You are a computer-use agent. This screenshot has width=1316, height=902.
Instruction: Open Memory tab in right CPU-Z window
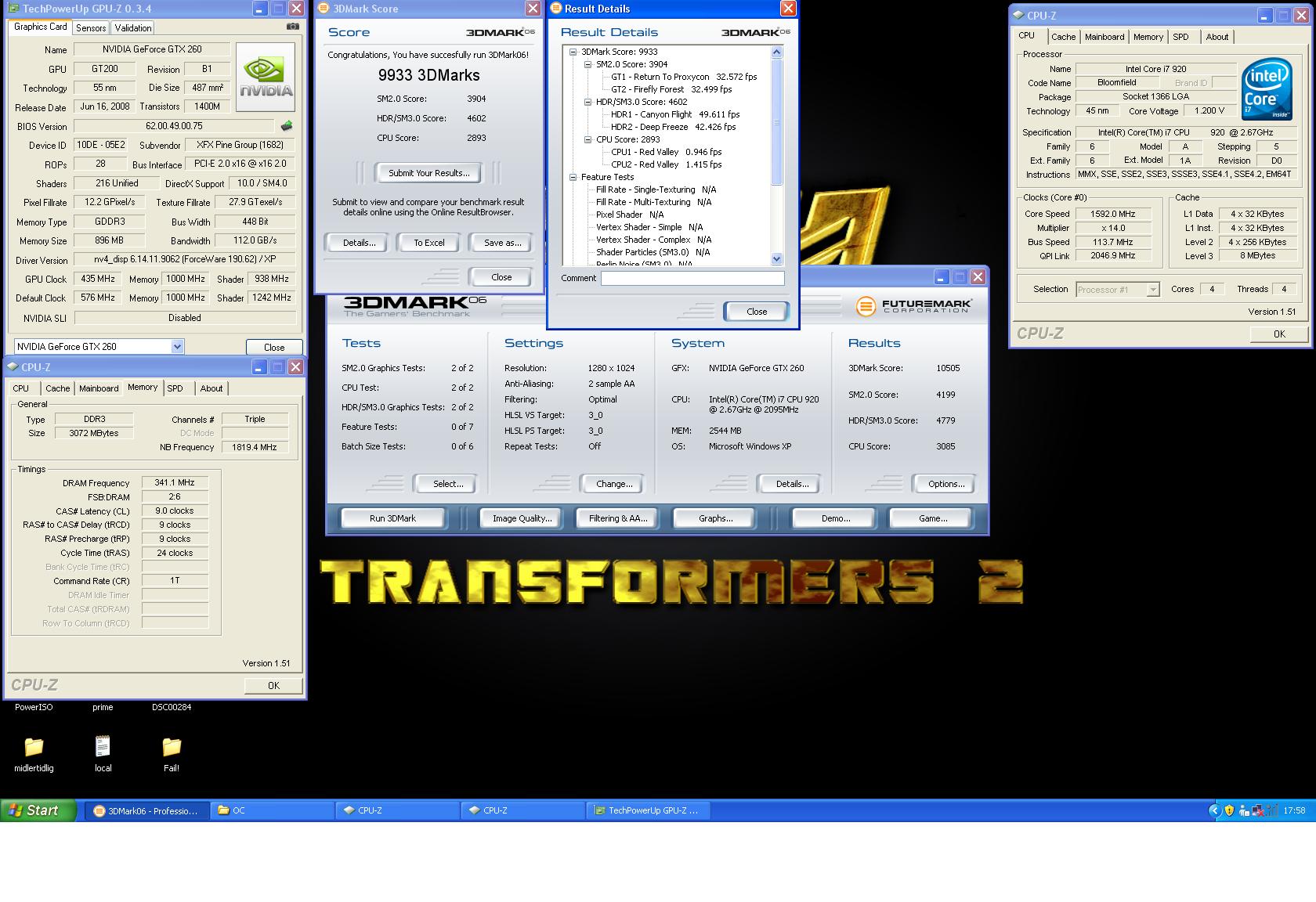pos(1148,37)
